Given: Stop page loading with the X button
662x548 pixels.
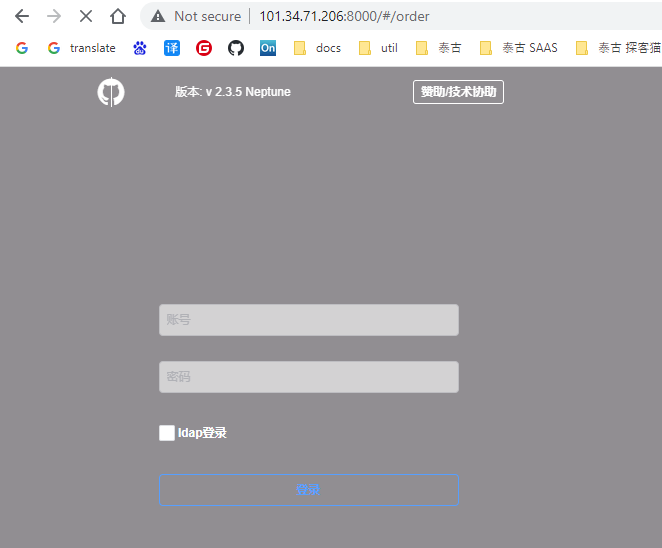Looking at the screenshot, I should coord(86,16).
